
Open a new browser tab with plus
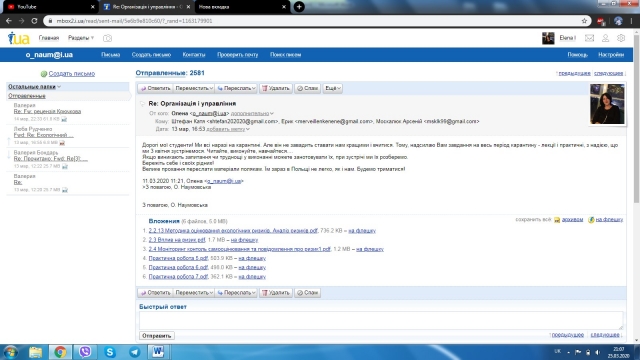(x=299, y=7)
